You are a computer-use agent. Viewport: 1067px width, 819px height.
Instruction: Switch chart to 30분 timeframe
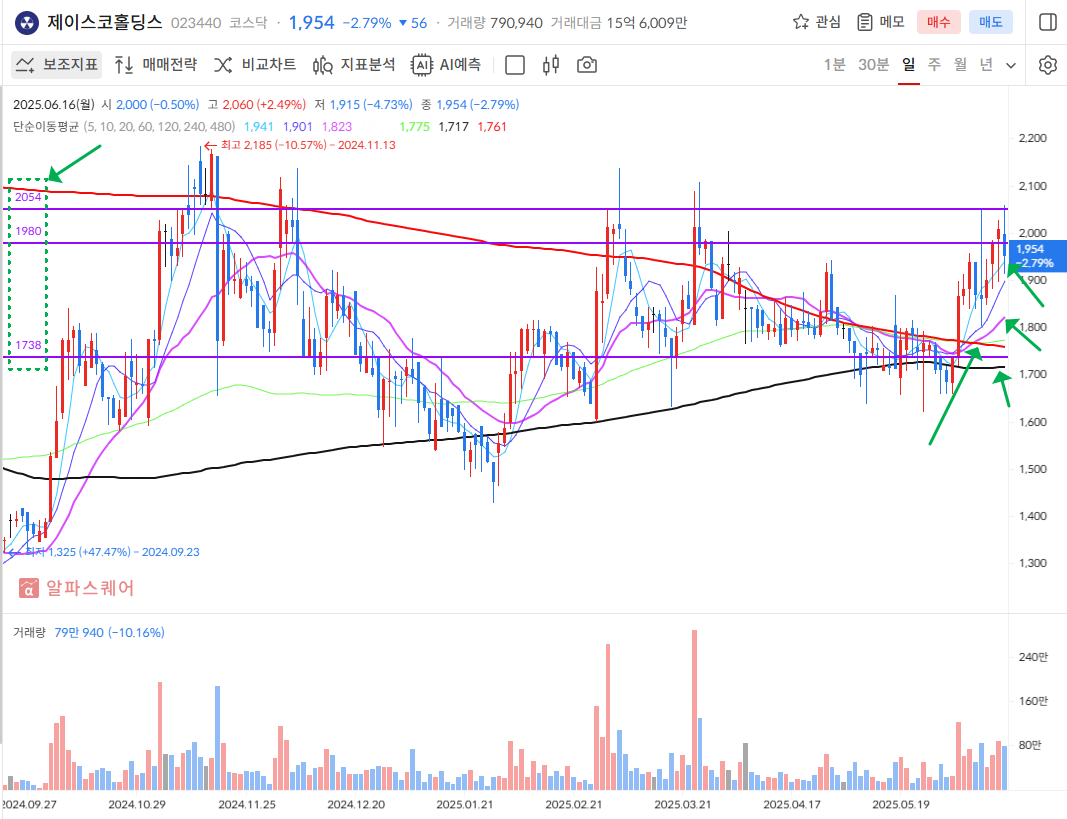(874, 65)
